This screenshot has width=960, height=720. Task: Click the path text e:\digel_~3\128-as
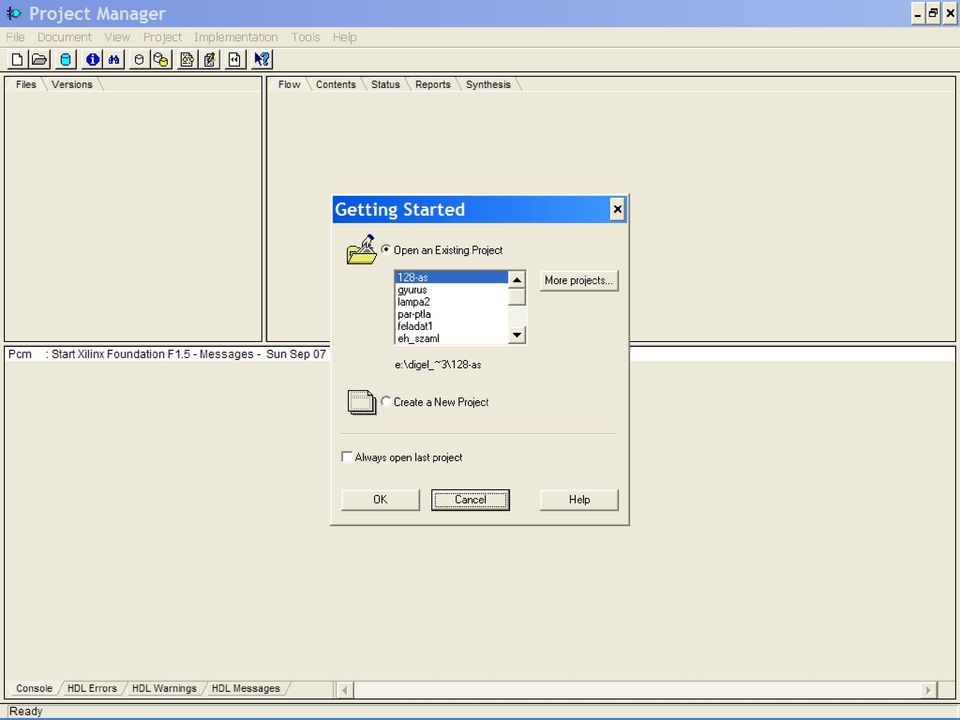coord(438,365)
